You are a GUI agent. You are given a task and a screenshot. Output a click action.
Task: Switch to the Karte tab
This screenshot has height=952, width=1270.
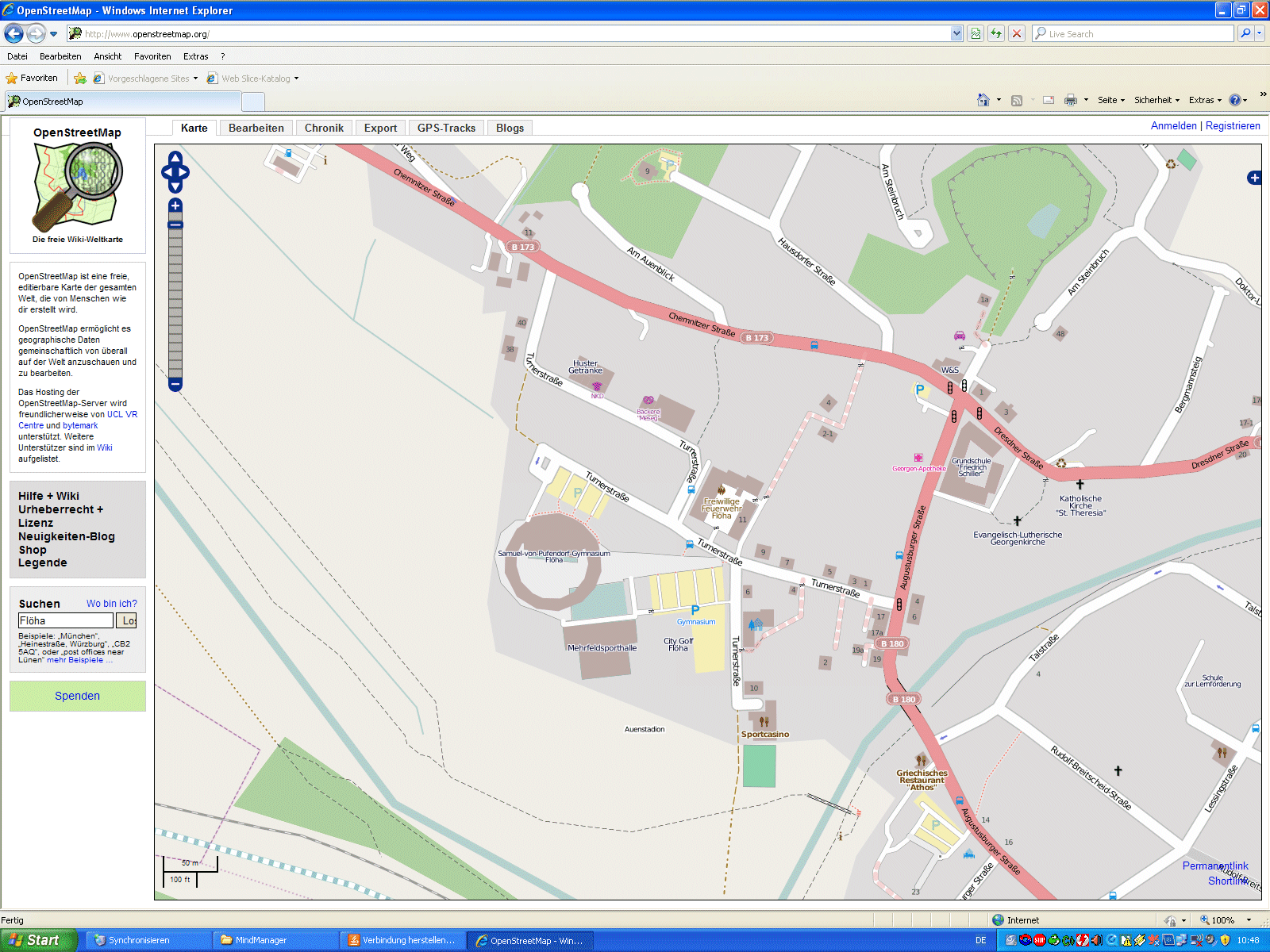(194, 128)
